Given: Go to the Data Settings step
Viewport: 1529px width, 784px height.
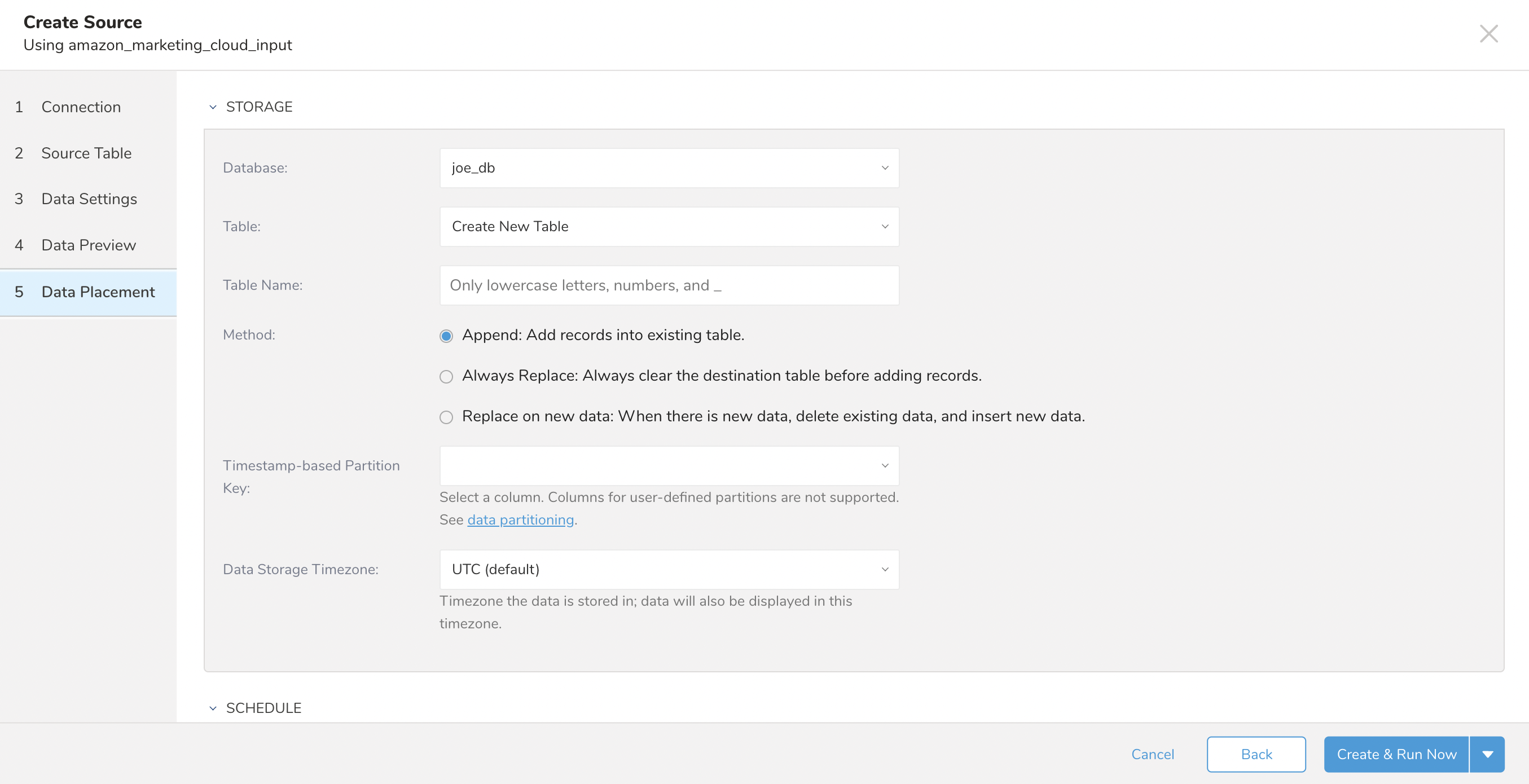Looking at the screenshot, I should pyautogui.click(x=89, y=199).
